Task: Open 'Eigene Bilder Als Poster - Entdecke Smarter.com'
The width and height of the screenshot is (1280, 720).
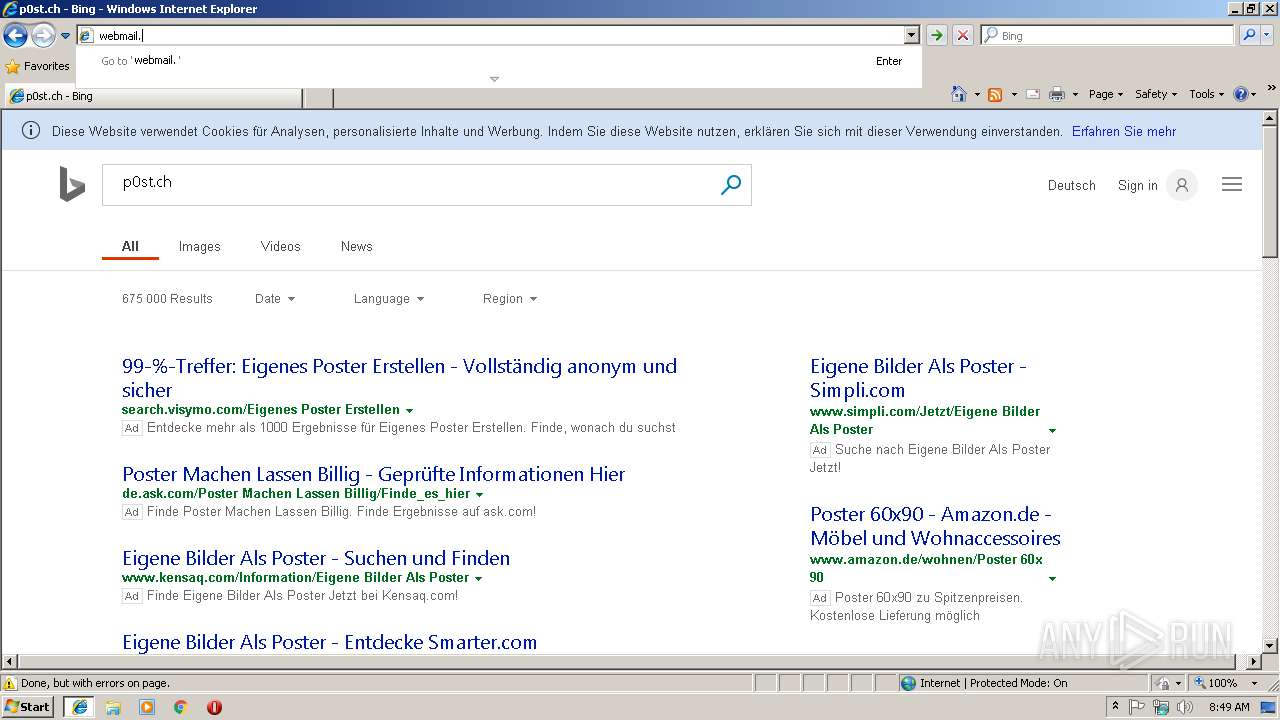Action: (x=329, y=642)
